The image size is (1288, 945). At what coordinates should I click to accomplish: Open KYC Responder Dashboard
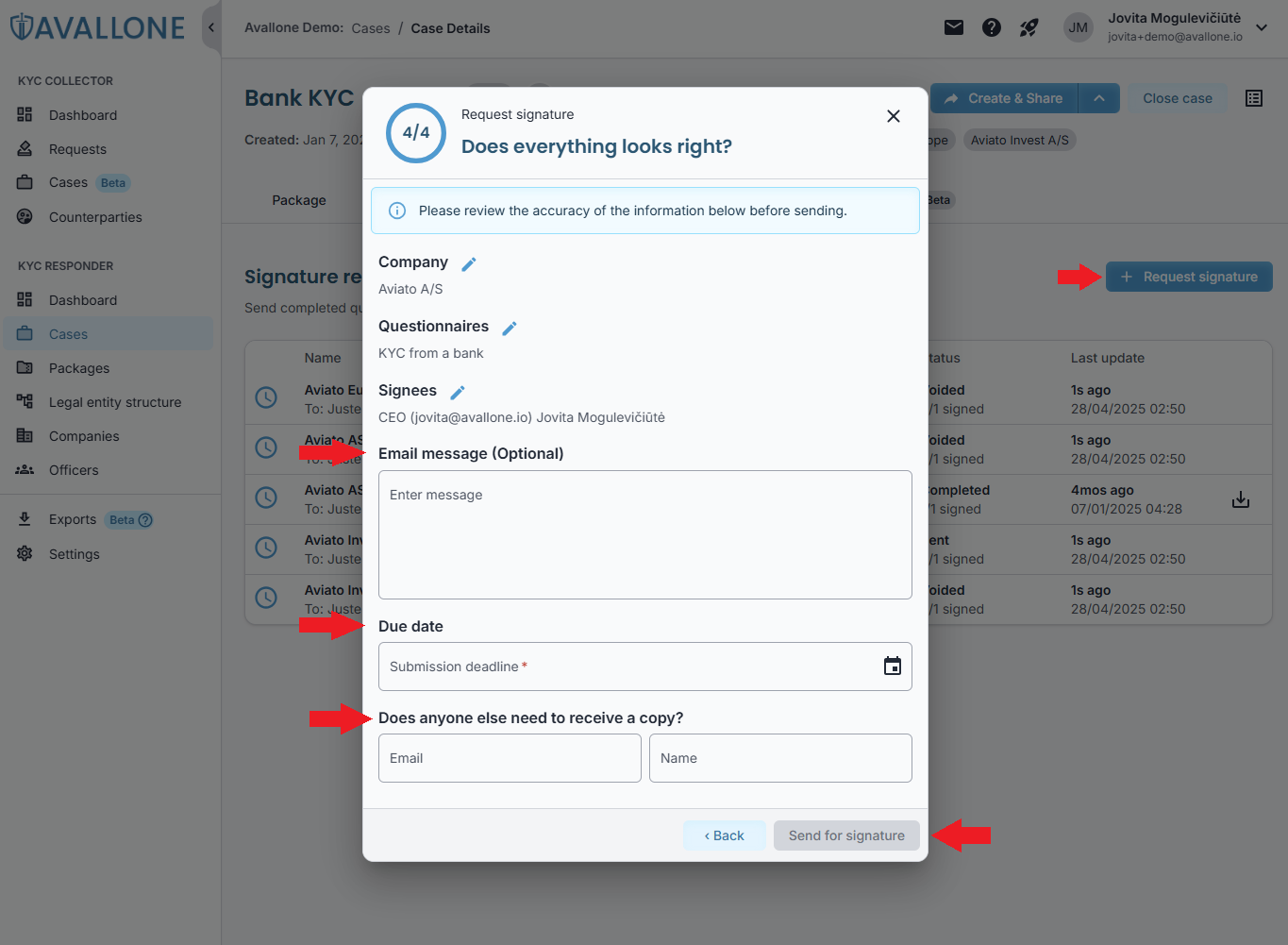(83, 300)
